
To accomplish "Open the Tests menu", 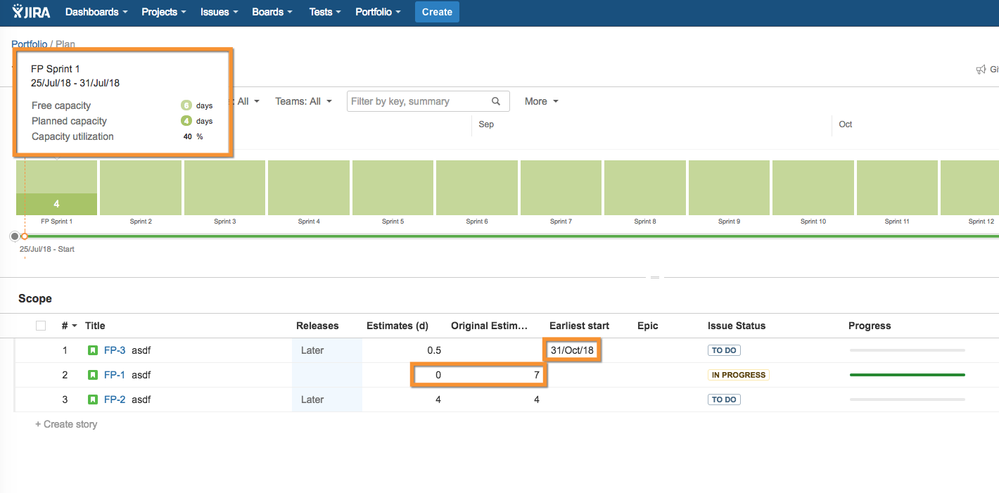I will tap(325, 11).
